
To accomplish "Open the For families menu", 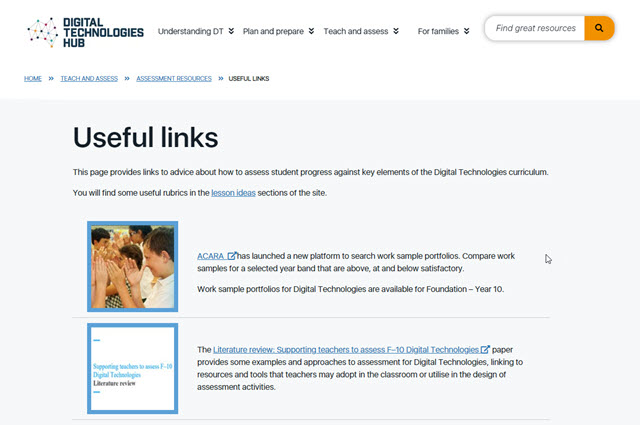I will point(438,31).
